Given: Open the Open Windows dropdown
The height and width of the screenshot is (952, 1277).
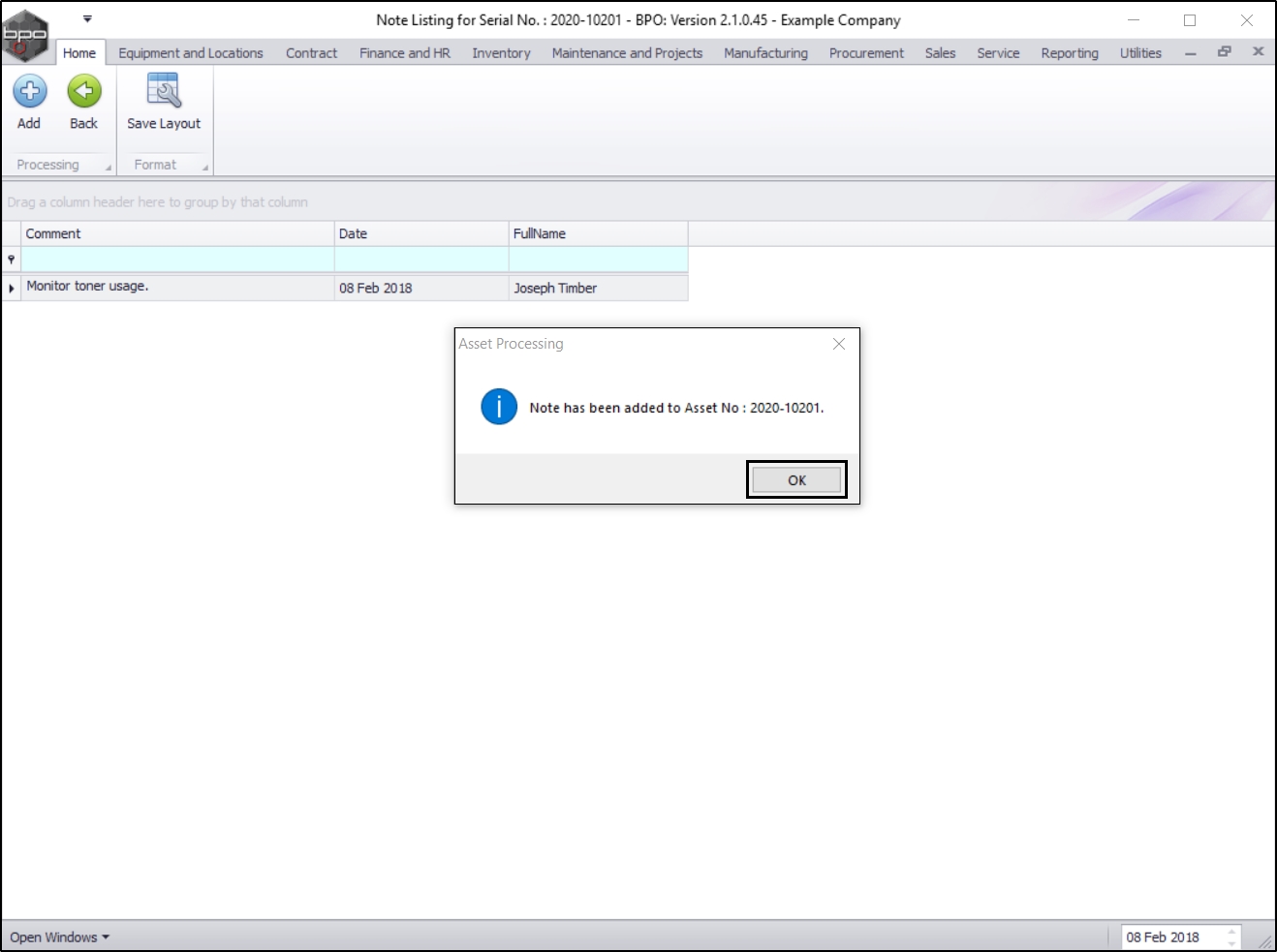Looking at the screenshot, I should coord(60,937).
